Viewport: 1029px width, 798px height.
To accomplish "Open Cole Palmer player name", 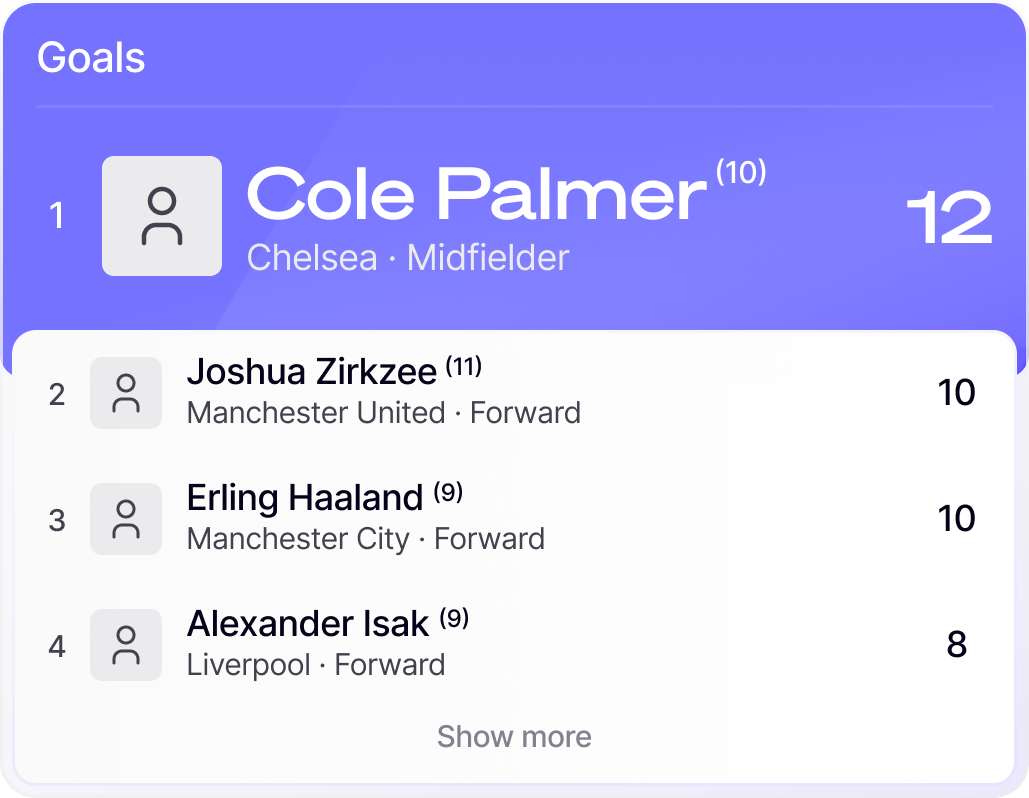I will coord(476,194).
